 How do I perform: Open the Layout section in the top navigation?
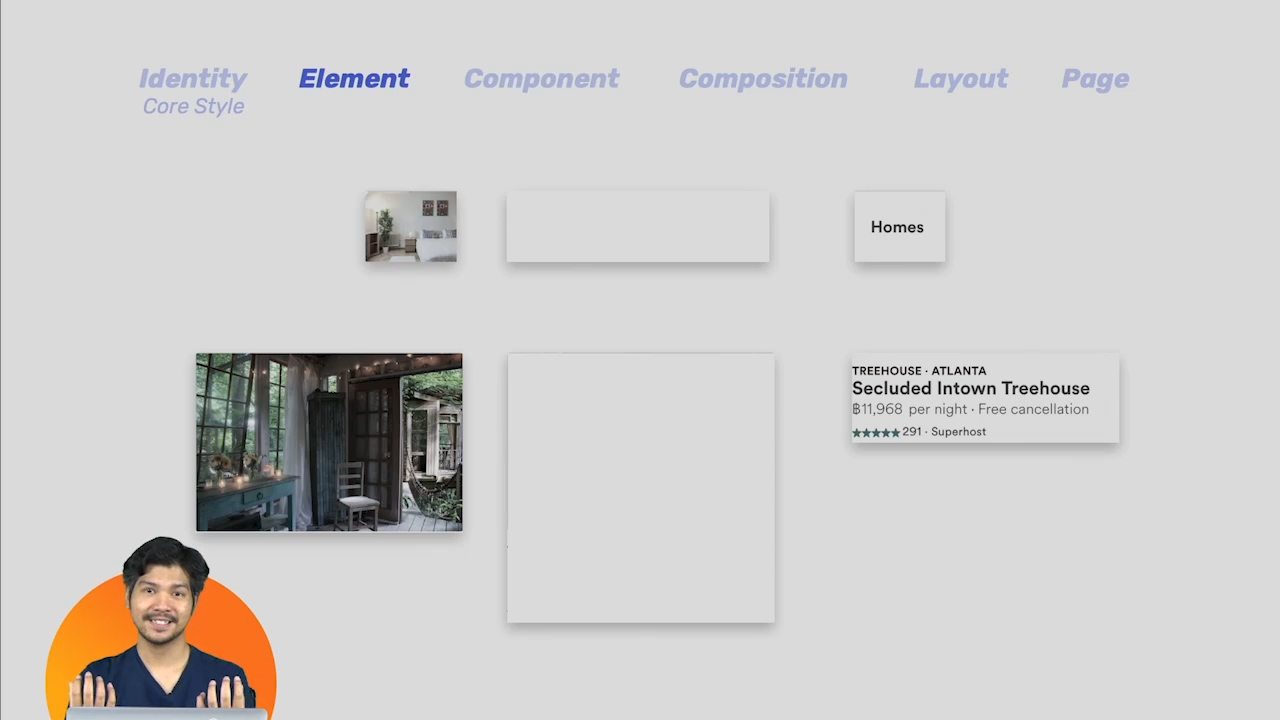tap(960, 79)
